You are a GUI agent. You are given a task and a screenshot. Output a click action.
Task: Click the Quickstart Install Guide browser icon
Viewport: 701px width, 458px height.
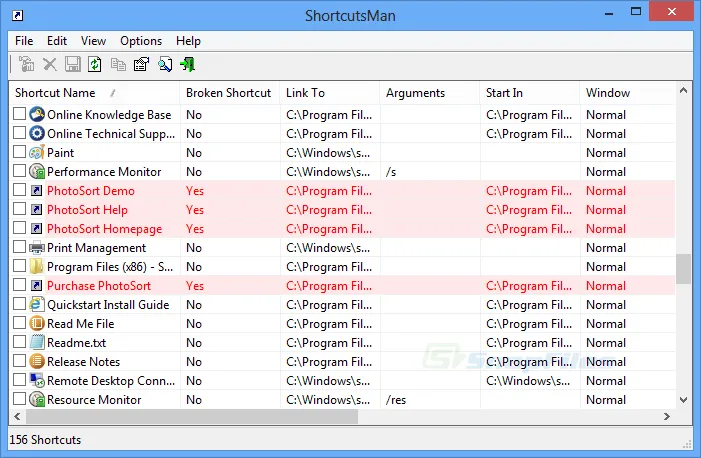tap(37, 305)
